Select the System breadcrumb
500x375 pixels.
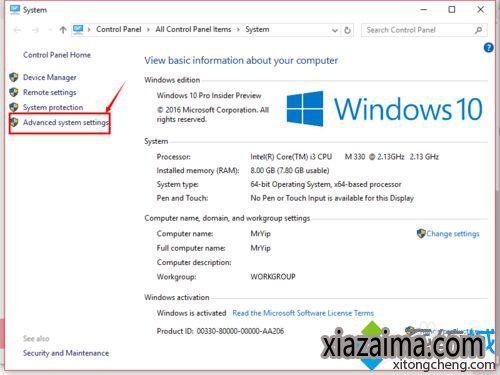(x=257, y=29)
